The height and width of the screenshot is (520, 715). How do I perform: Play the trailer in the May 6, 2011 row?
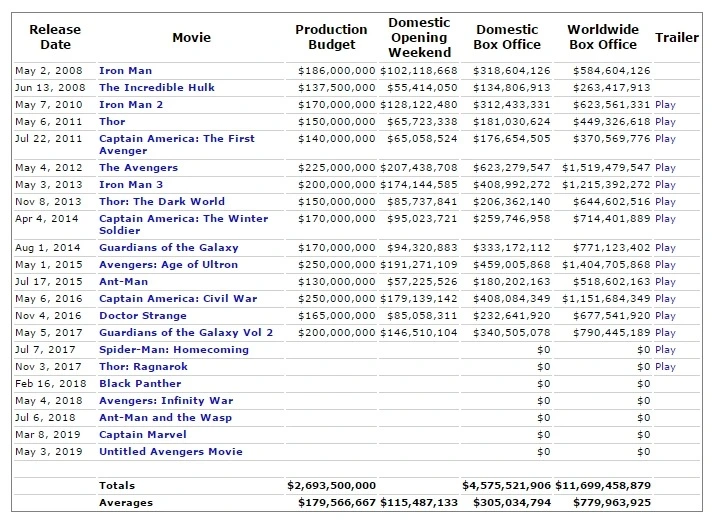tap(665, 122)
